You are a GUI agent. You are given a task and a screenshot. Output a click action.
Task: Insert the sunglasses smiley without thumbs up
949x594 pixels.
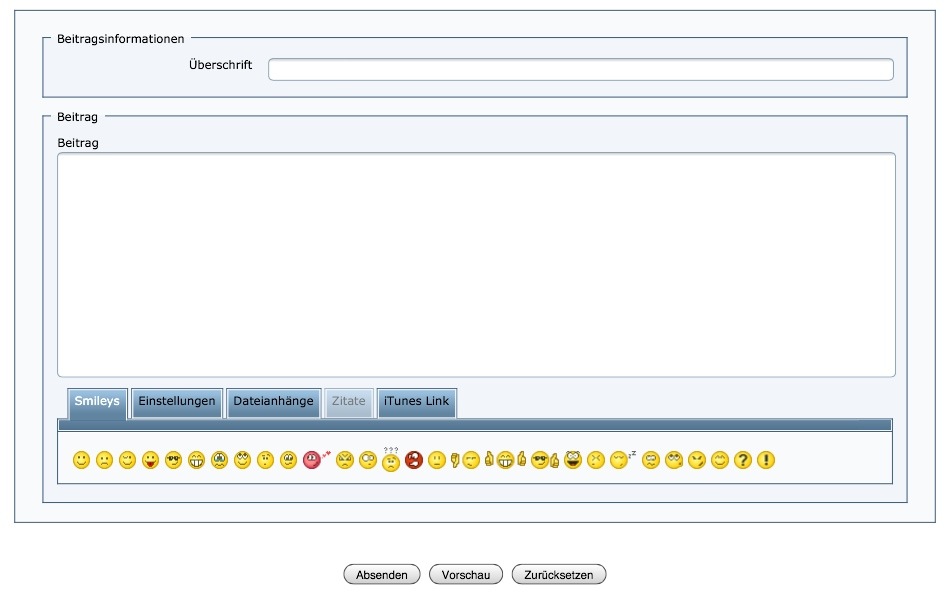(x=173, y=460)
